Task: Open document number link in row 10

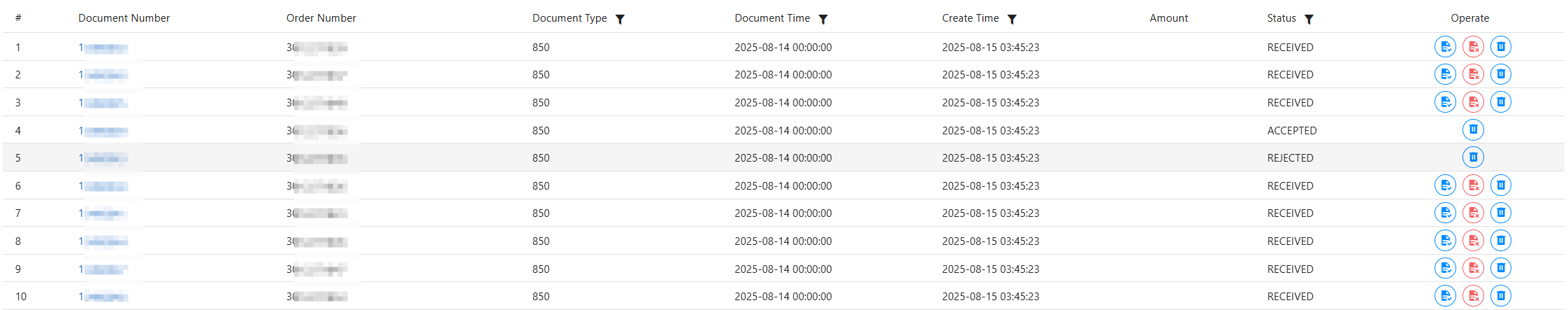Action: tap(103, 297)
